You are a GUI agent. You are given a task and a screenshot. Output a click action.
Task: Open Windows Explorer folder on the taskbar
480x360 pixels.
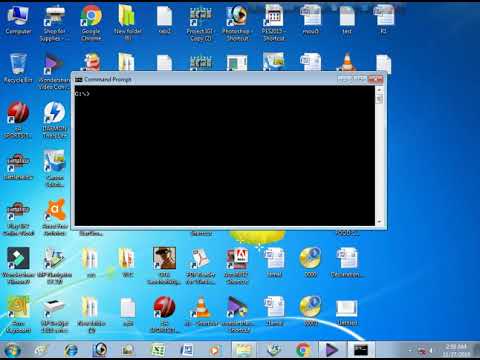[244, 350]
